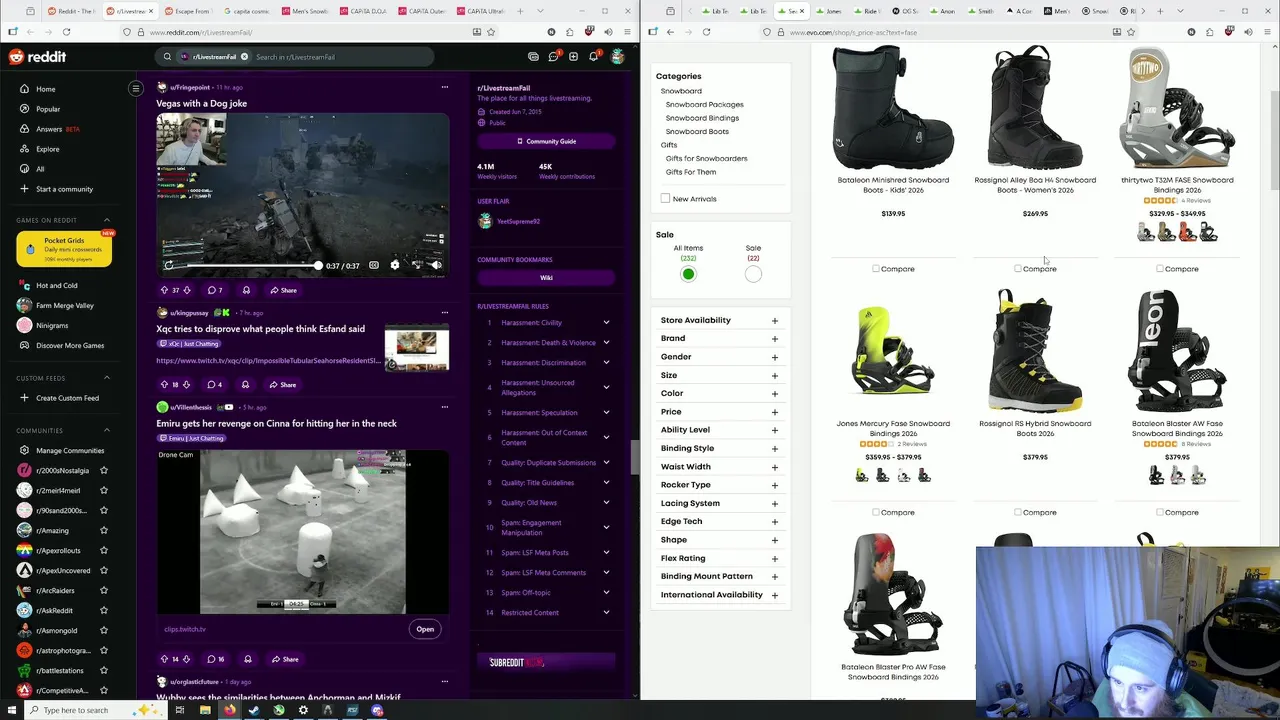The width and height of the screenshot is (1280, 720).
Task: Switch to the Jones tab in evo browser
Action: (830, 11)
